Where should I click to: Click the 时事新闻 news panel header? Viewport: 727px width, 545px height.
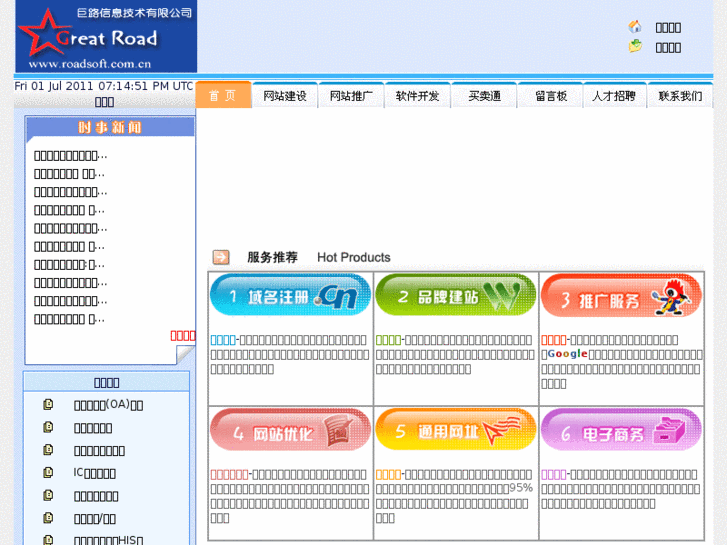click(110, 127)
